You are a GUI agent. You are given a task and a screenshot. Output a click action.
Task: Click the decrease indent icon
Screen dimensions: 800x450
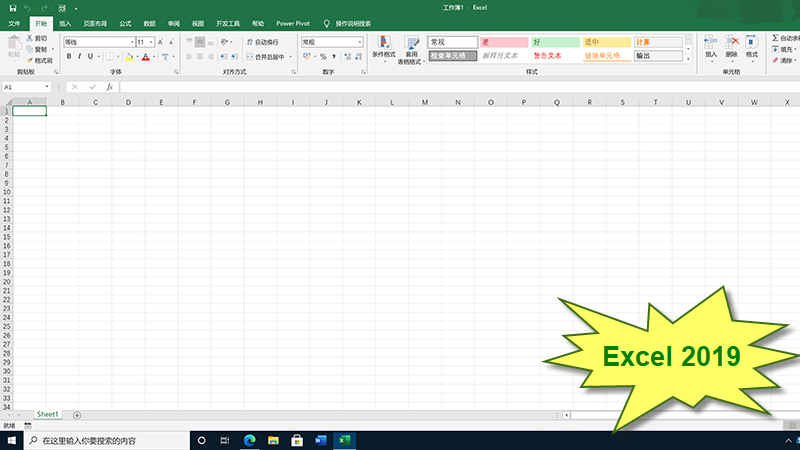pos(223,57)
